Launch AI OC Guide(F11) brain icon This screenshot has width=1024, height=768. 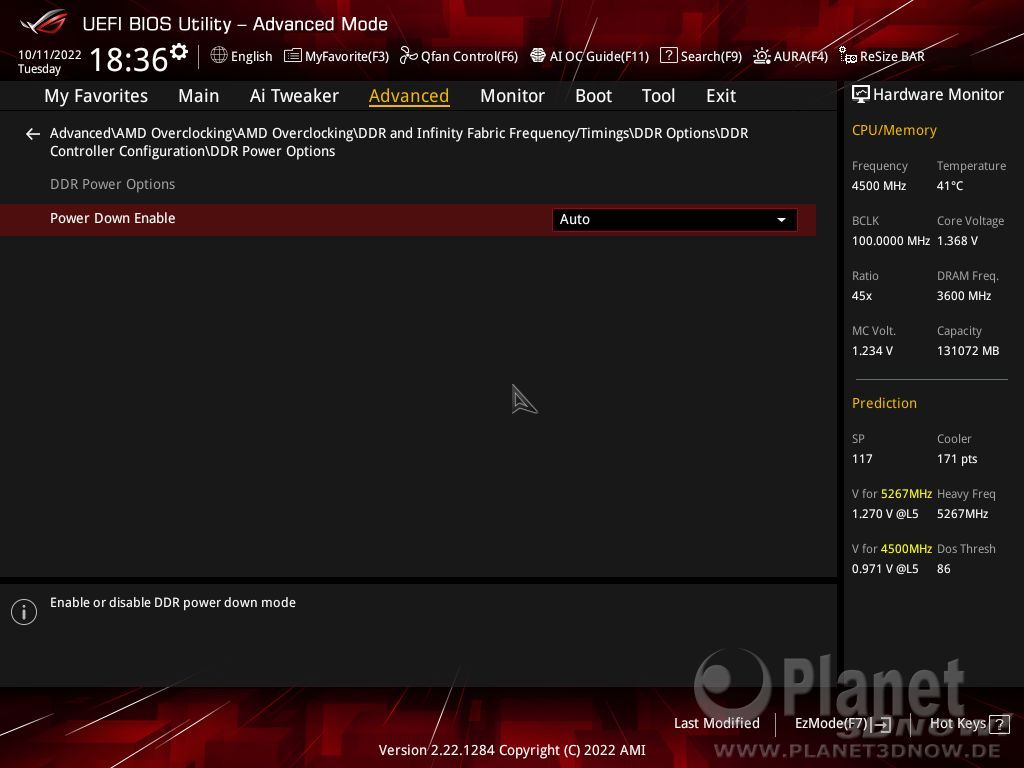coord(537,56)
